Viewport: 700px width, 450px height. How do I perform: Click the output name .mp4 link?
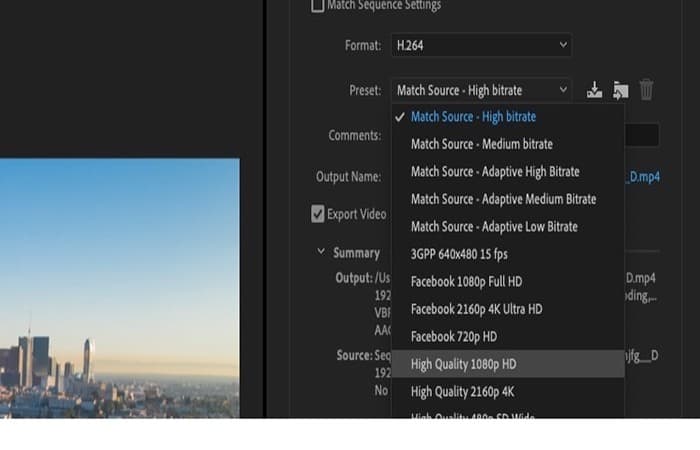[642, 177]
